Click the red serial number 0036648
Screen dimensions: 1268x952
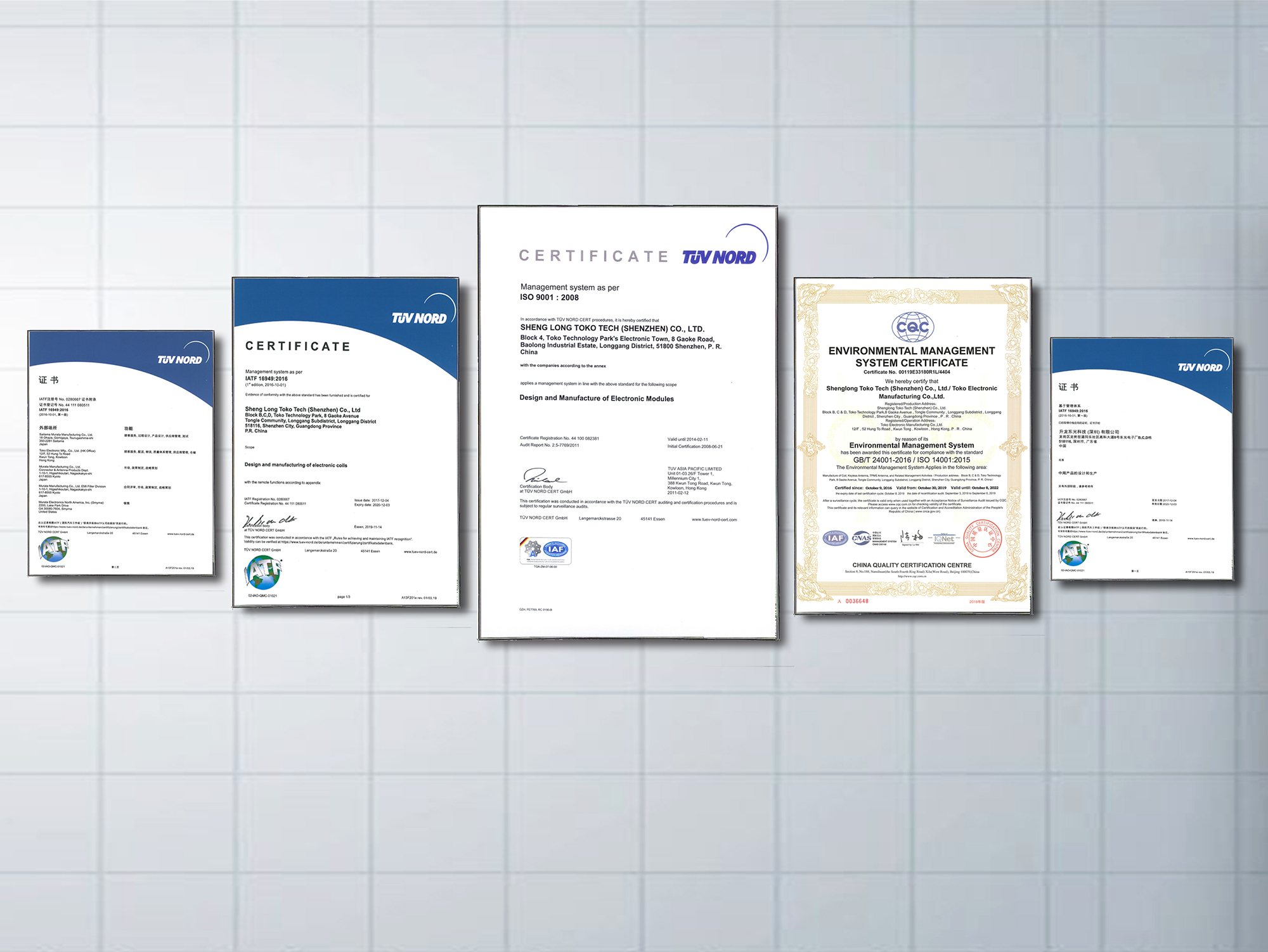click(x=856, y=601)
